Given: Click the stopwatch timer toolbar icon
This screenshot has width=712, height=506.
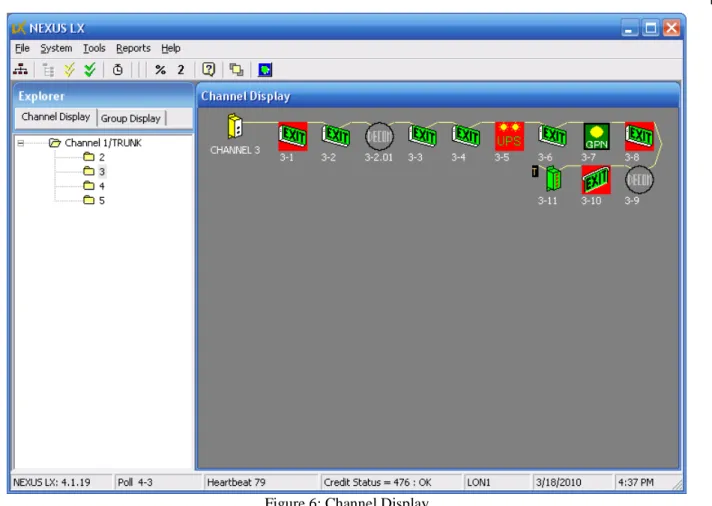Looking at the screenshot, I should click(118, 69).
